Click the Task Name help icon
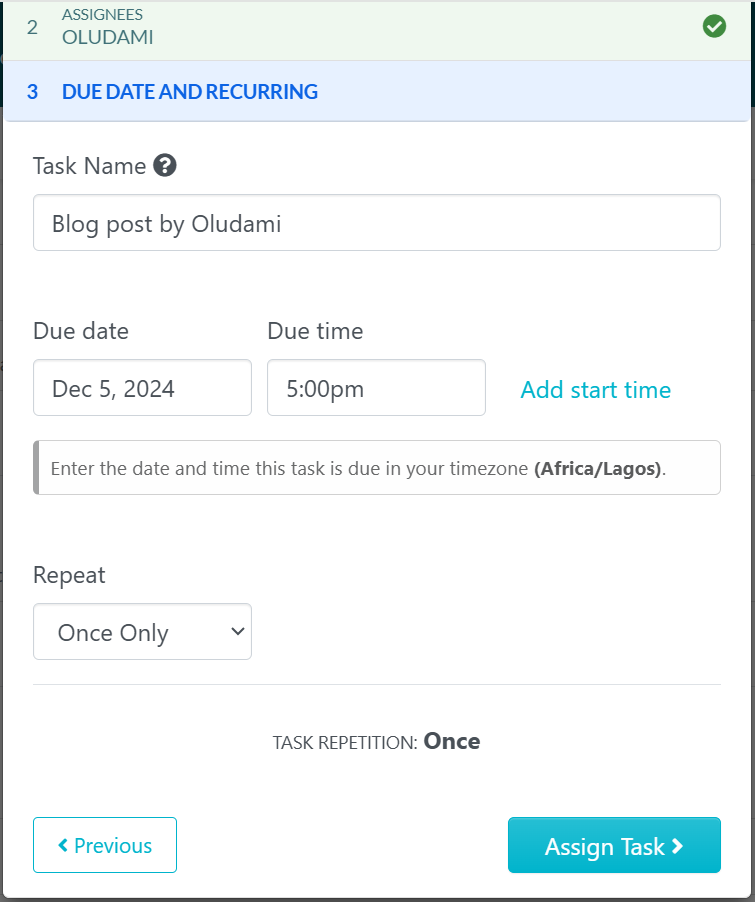Viewport: 755px width, 902px height. pos(165,166)
